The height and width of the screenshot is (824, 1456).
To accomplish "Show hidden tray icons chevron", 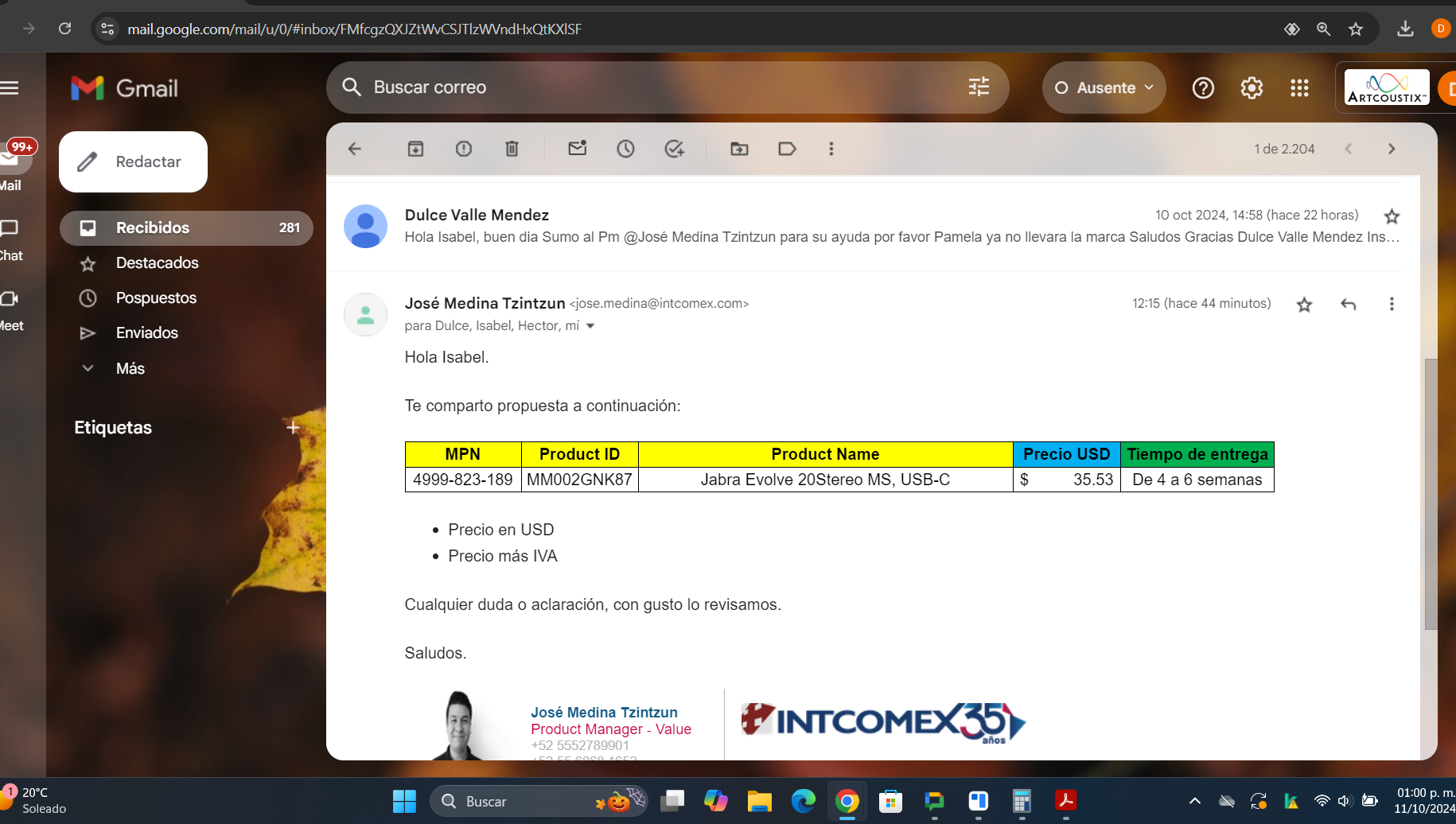I will pyautogui.click(x=1194, y=801).
